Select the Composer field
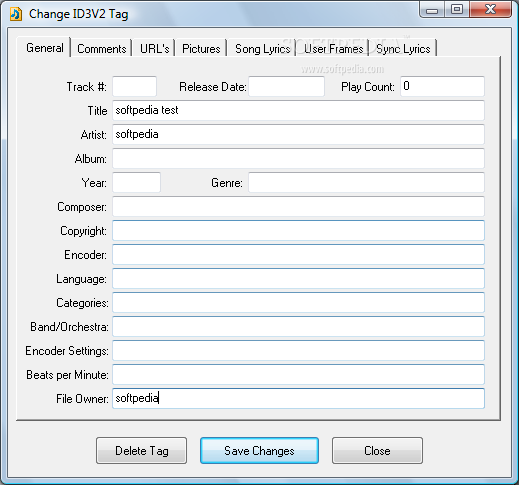 click(298, 206)
